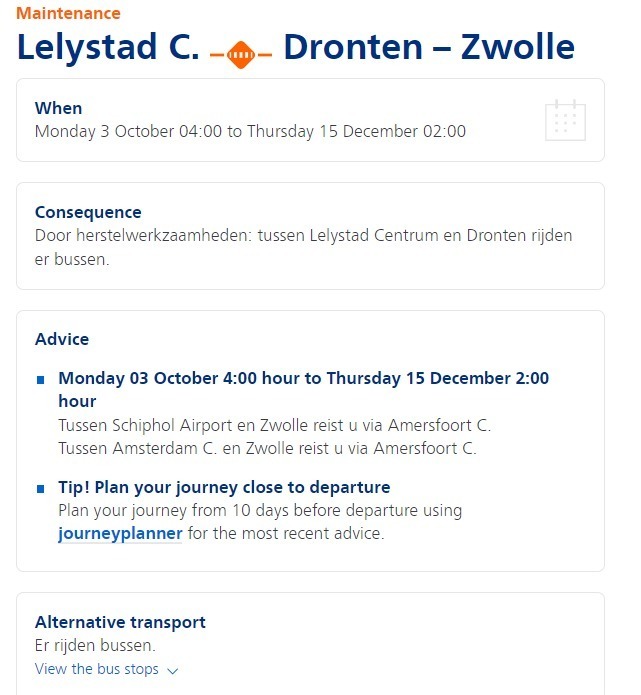Open the journeyplanner link
Screen dimensions: 641x695
point(120,533)
